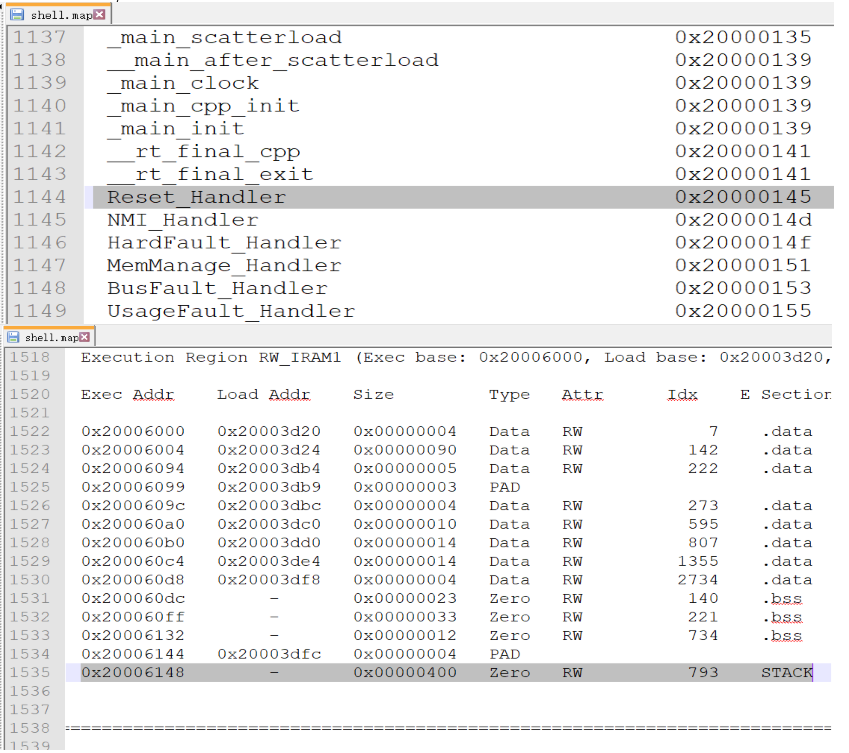The image size is (849, 753).
Task: Click the Size column header text
Action: coord(373,394)
